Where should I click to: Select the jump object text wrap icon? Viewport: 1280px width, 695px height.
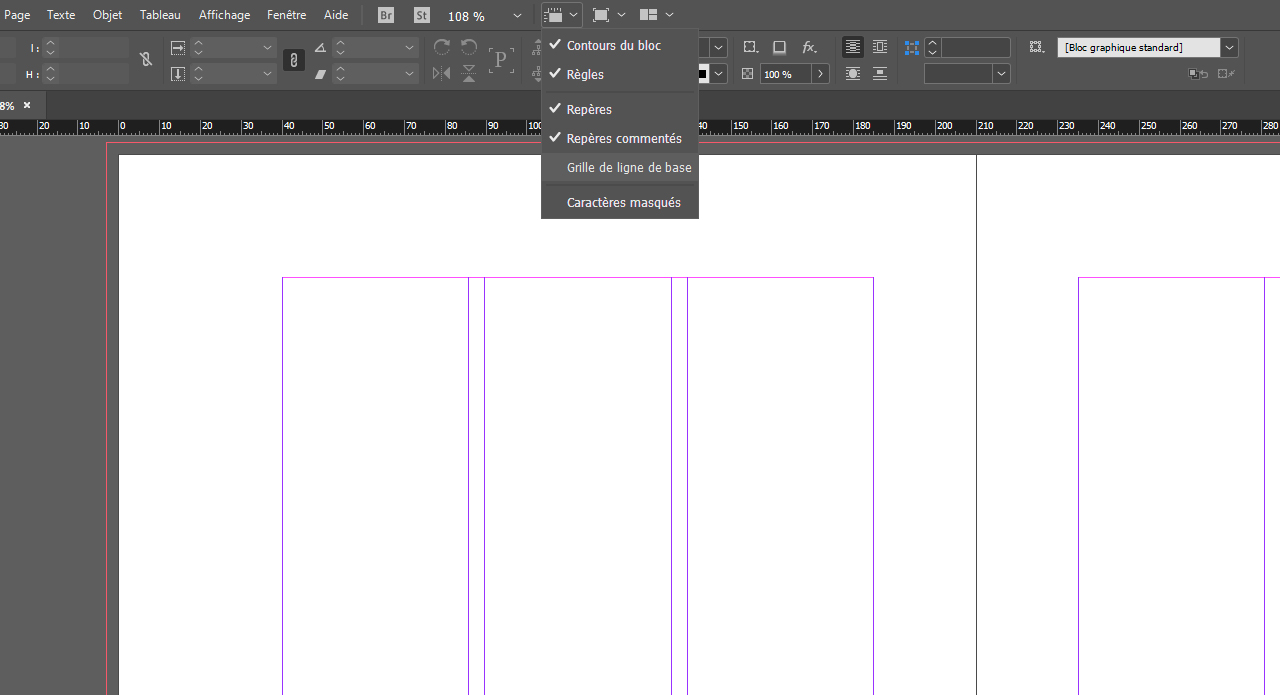click(880, 73)
